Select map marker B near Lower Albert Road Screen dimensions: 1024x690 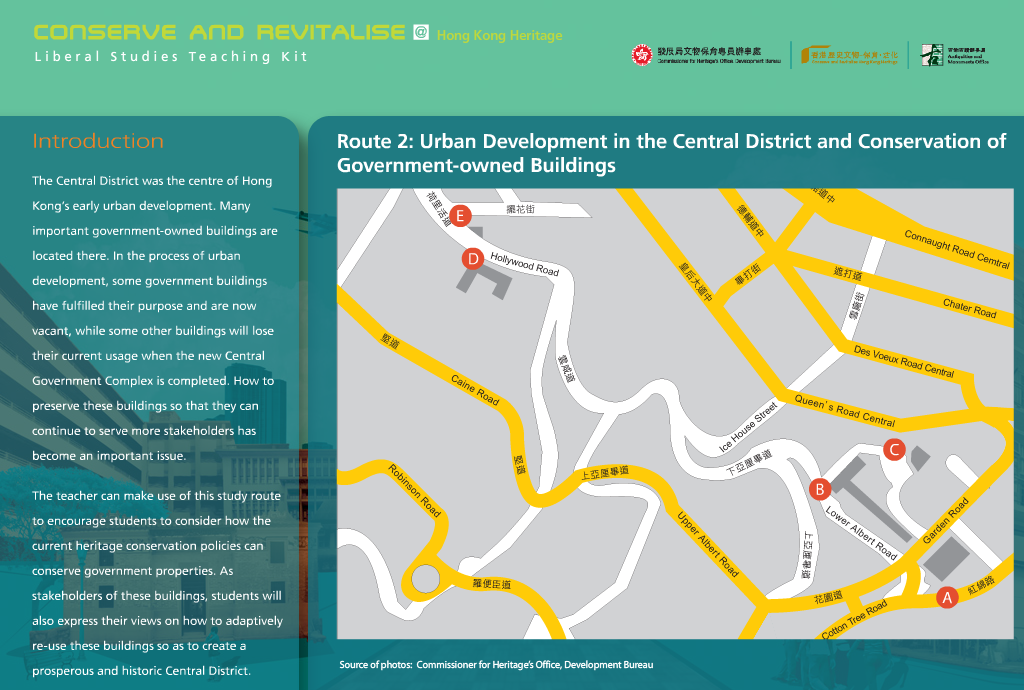coord(819,489)
